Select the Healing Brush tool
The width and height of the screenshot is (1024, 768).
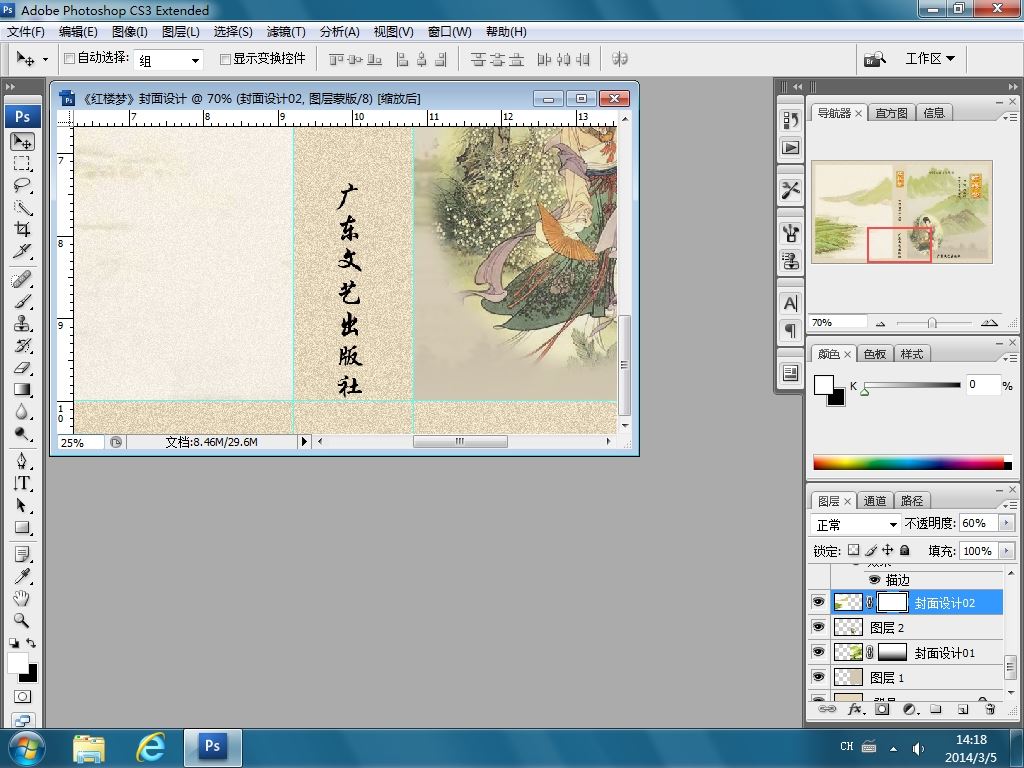pyautogui.click(x=23, y=280)
